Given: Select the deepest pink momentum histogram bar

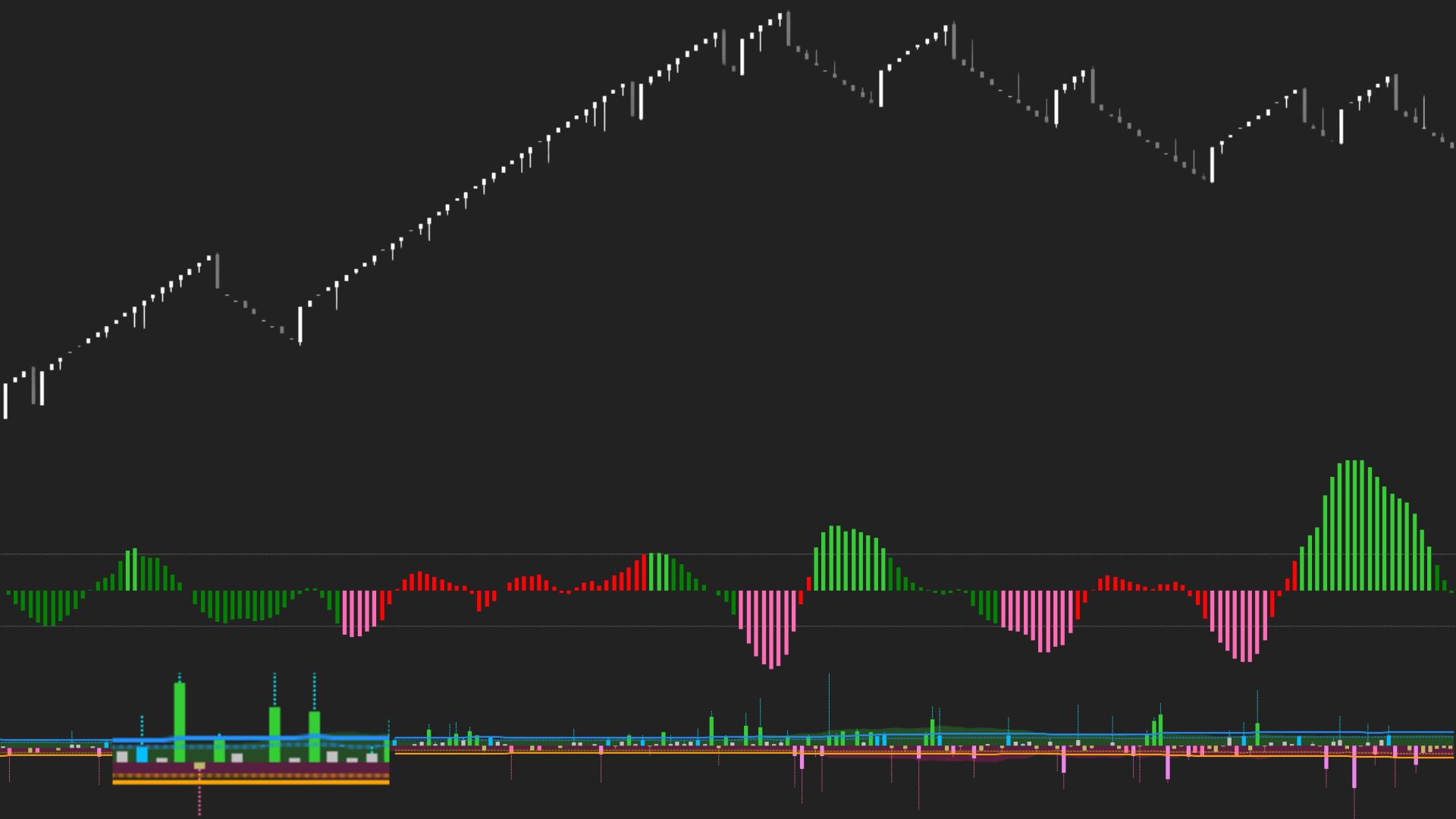Looking at the screenshot, I should [x=771, y=630].
